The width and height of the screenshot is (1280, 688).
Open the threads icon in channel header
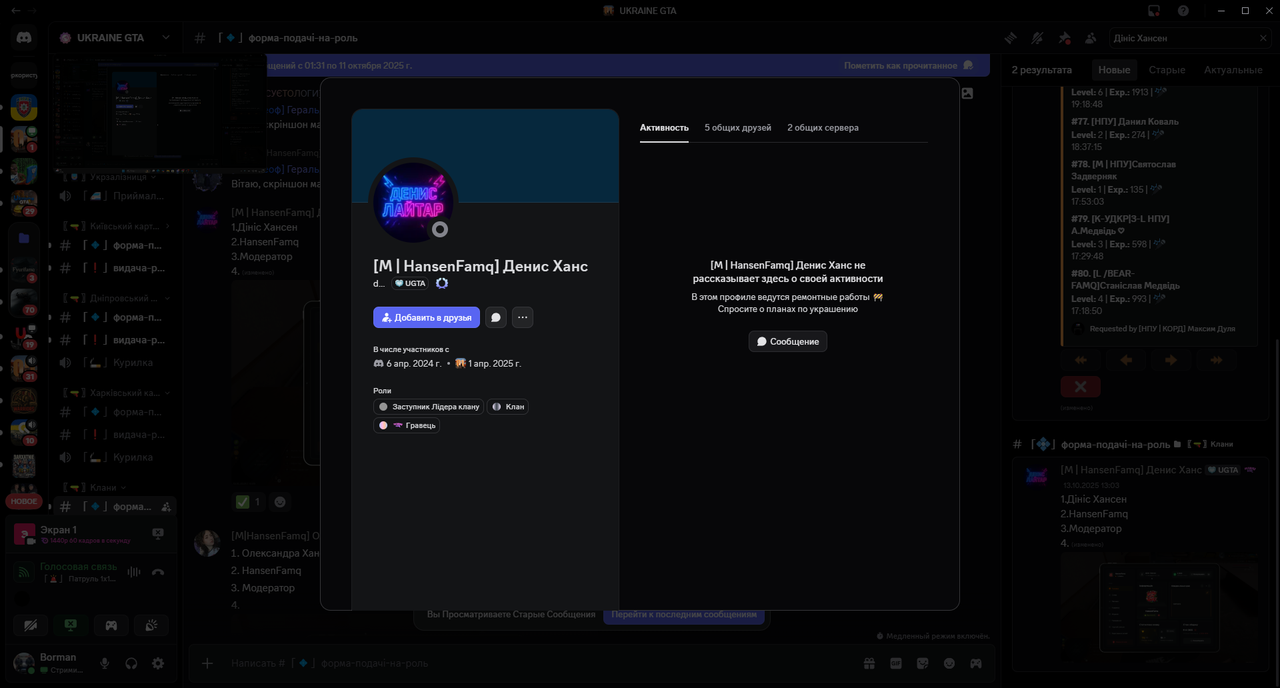(1011, 38)
